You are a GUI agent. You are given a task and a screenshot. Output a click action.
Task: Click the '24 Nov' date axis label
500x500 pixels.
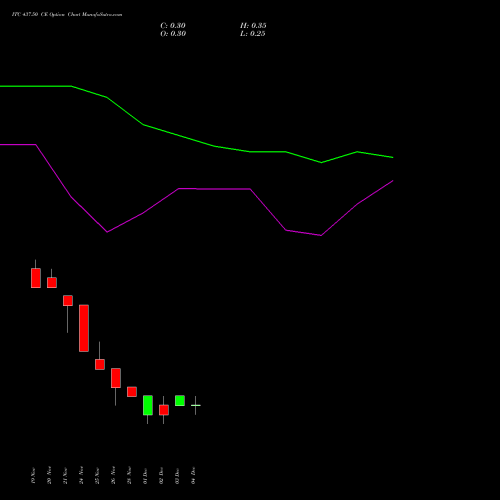click(81, 475)
